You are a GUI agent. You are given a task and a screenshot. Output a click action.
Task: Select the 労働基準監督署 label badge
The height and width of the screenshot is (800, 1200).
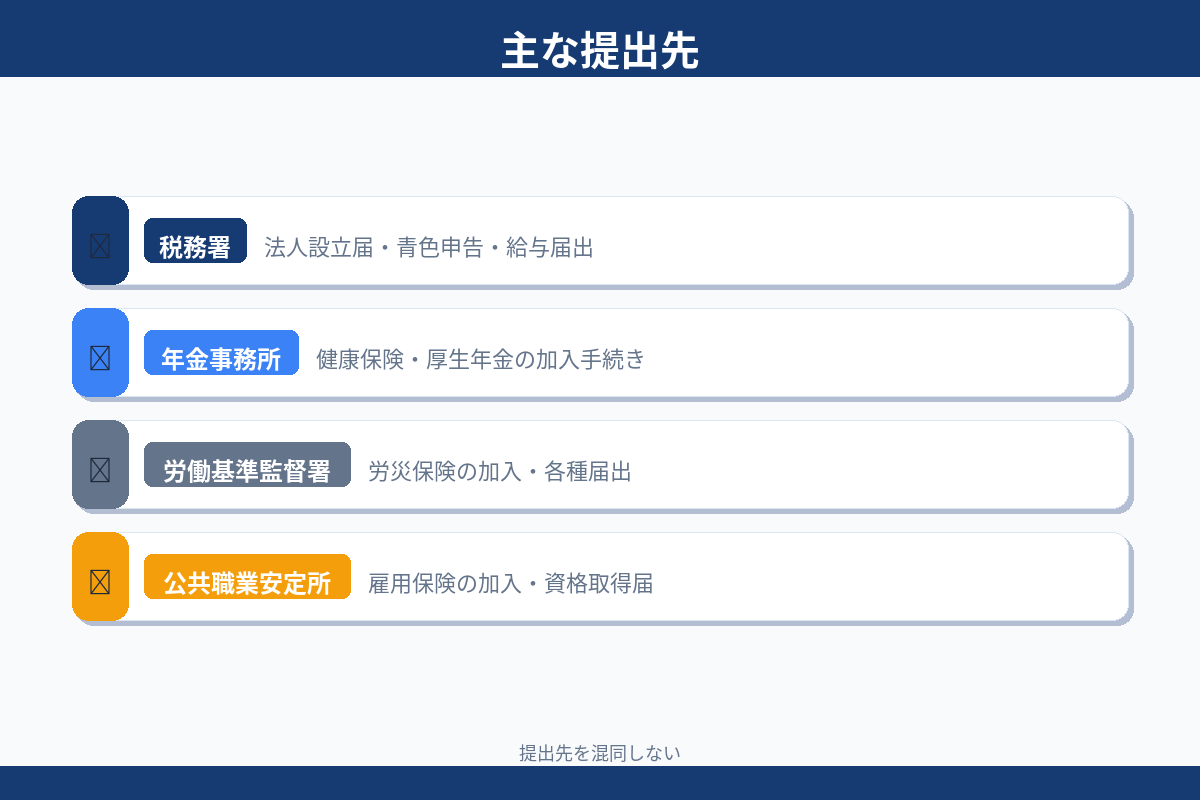pyautogui.click(x=247, y=465)
